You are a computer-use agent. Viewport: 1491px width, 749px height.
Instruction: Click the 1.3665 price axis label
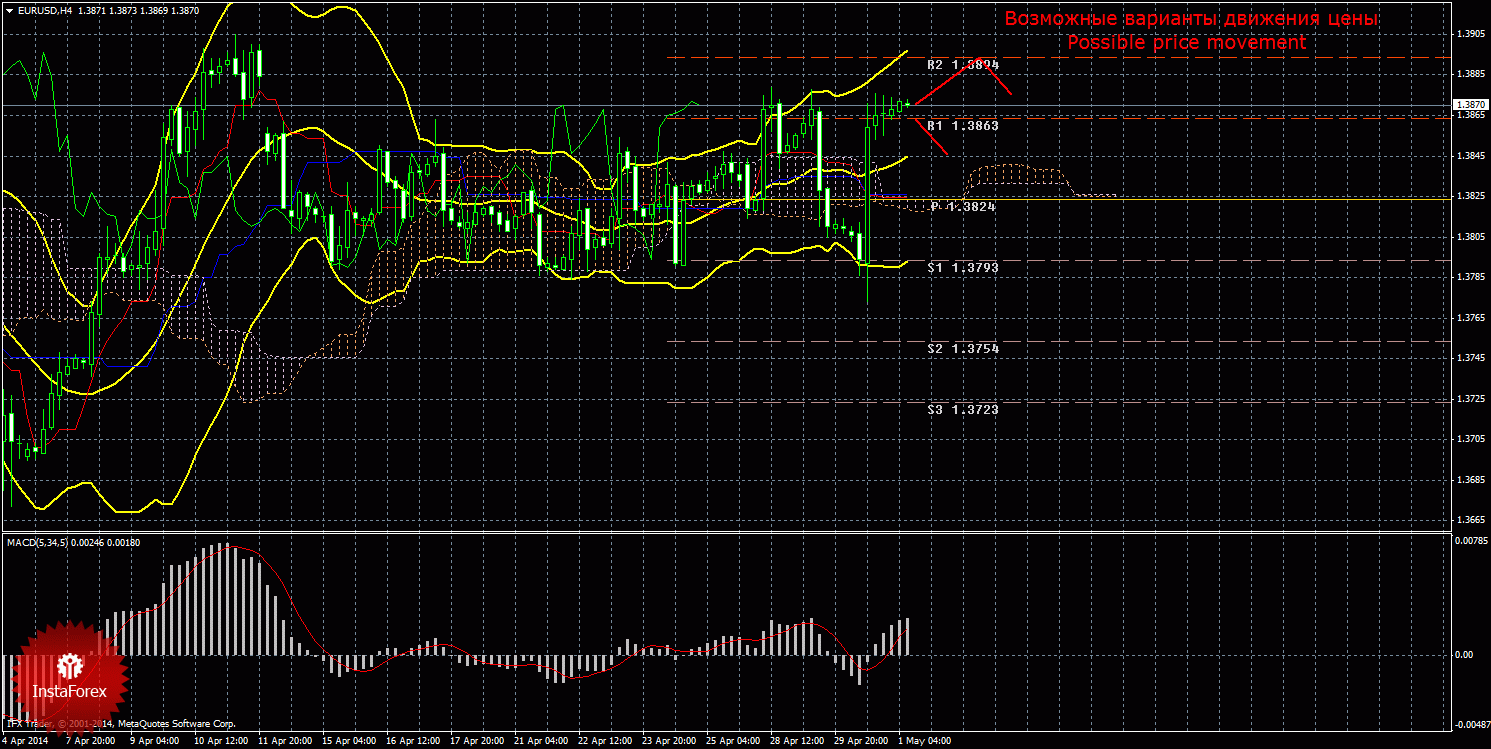[1469, 520]
